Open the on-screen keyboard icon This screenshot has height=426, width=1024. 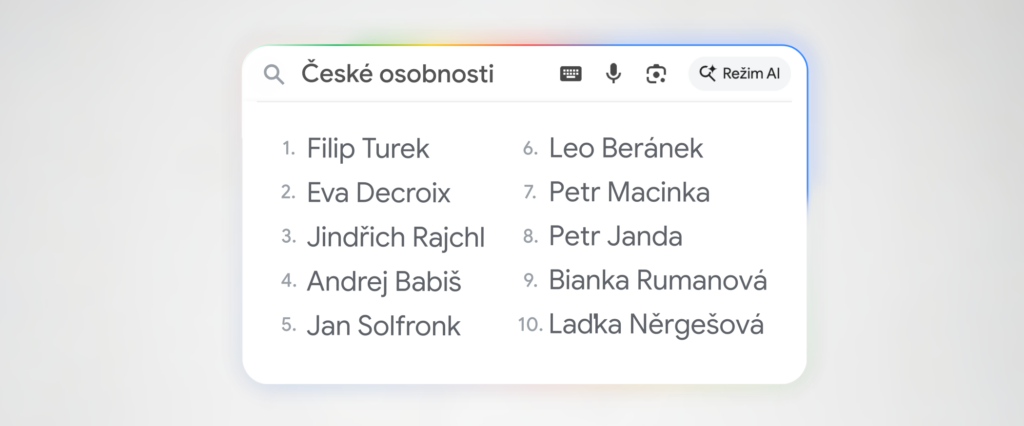(x=571, y=74)
